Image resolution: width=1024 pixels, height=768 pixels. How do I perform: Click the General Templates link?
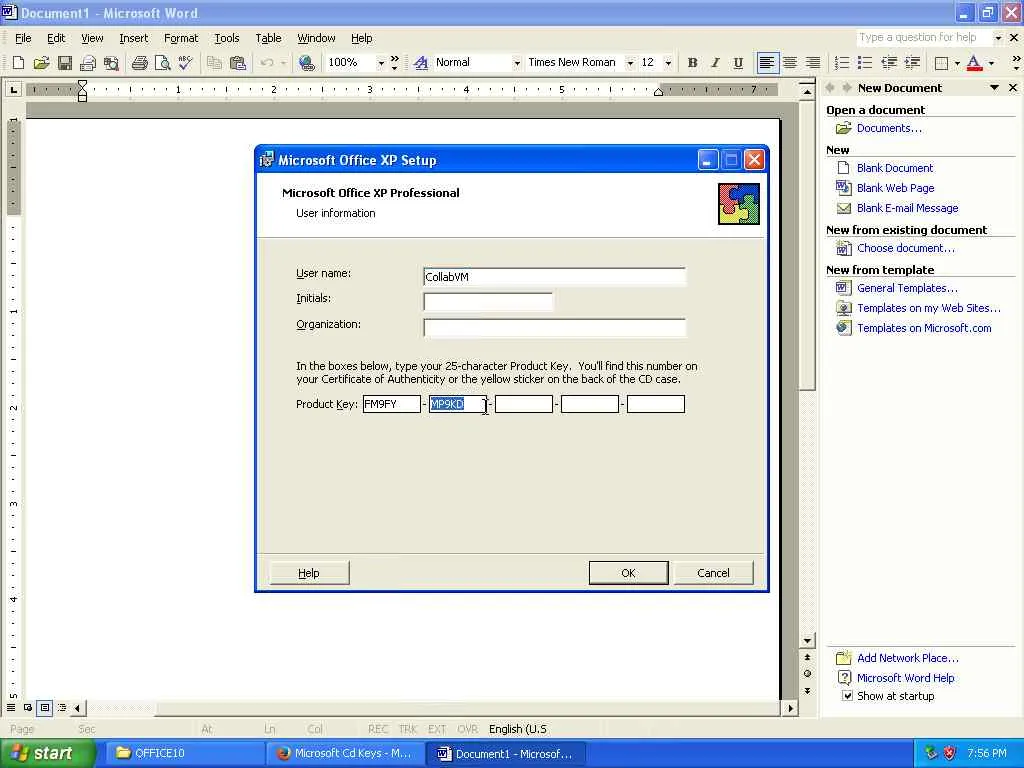(907, 288)
